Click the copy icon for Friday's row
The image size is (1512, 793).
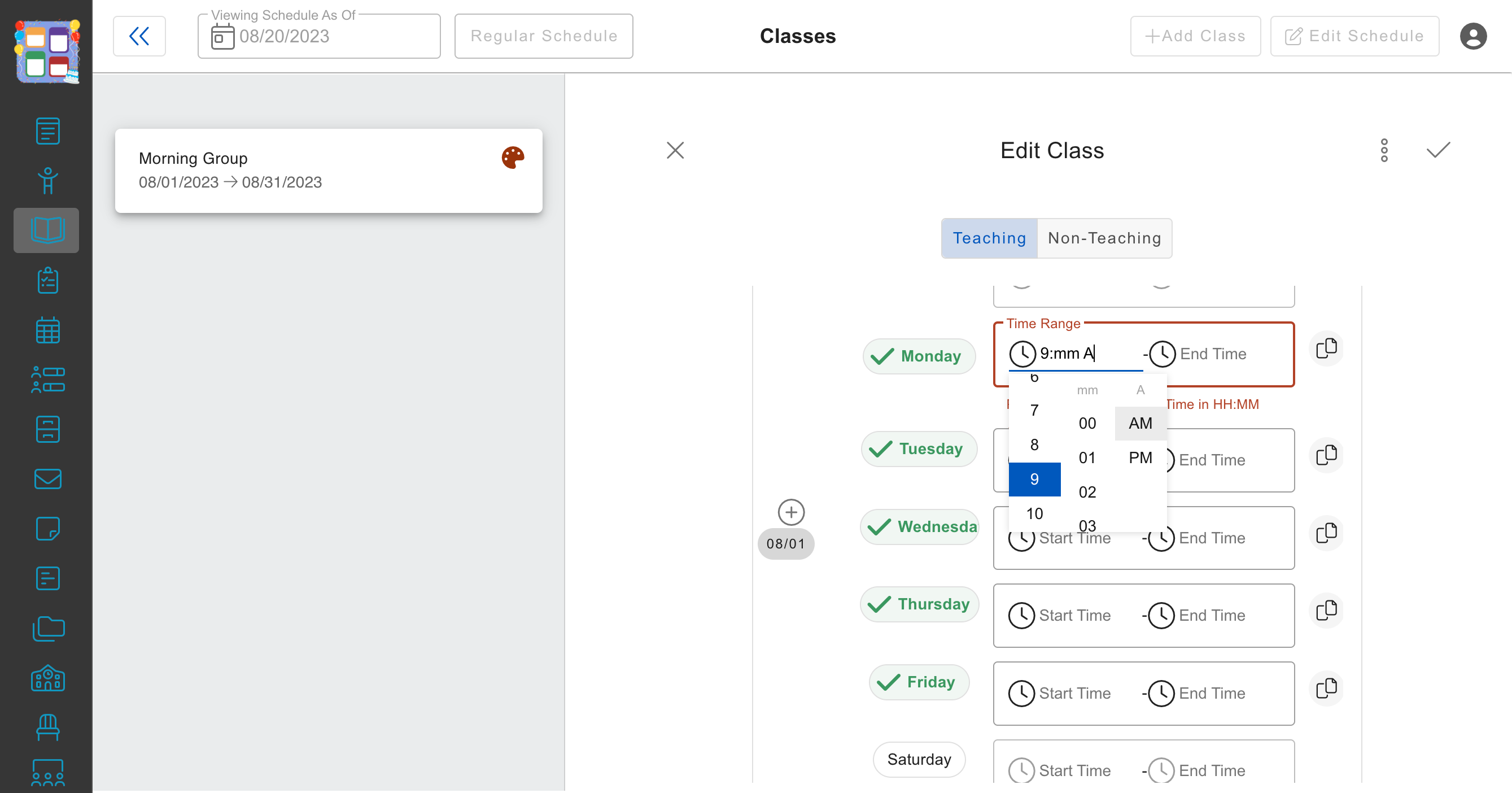(x=1326, y=688)
